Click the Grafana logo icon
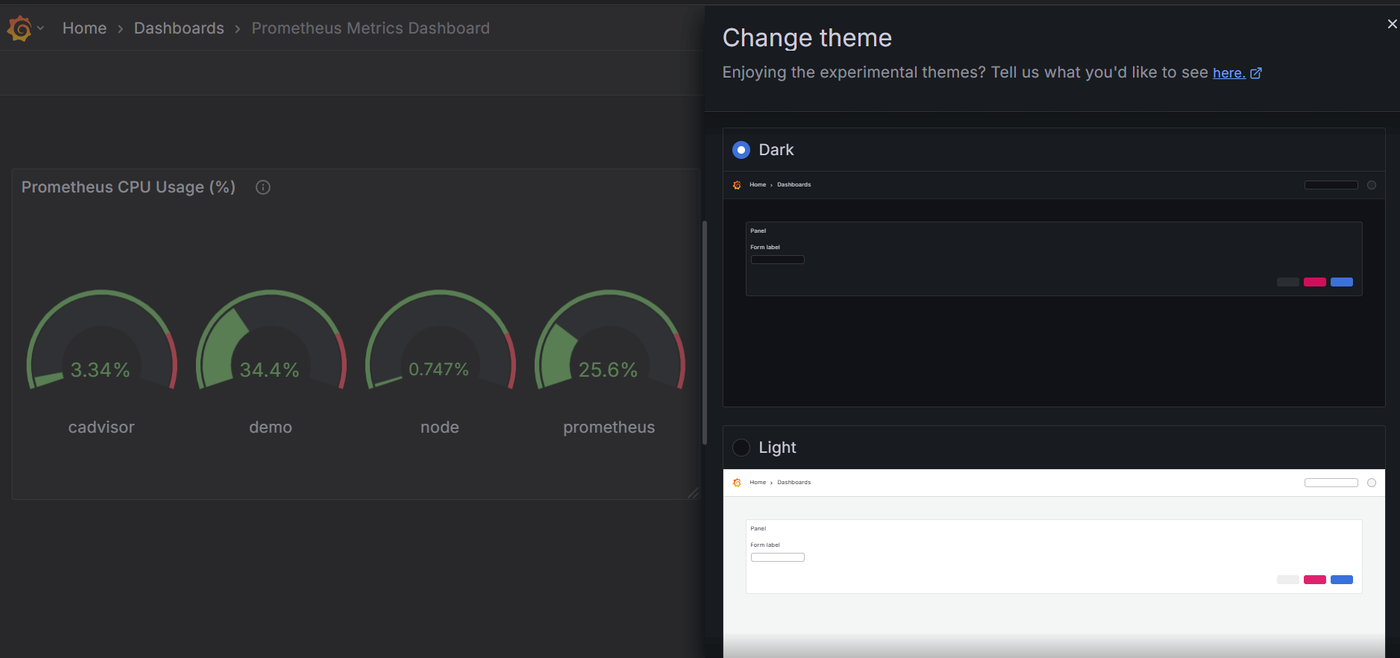Screen dimensions: 1400x658 19,28
